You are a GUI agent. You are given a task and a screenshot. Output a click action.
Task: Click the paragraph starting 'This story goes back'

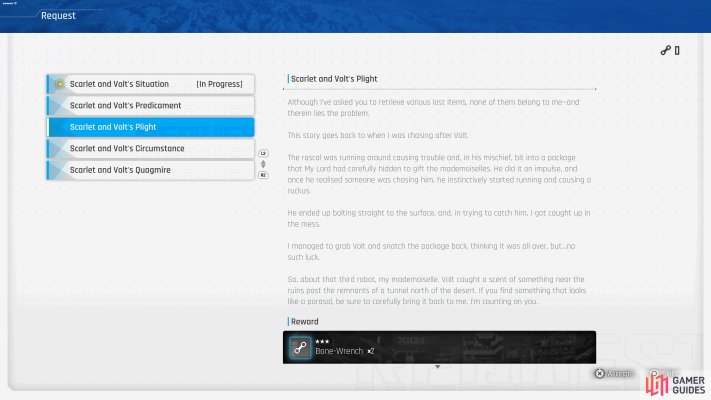click(378, 135)
